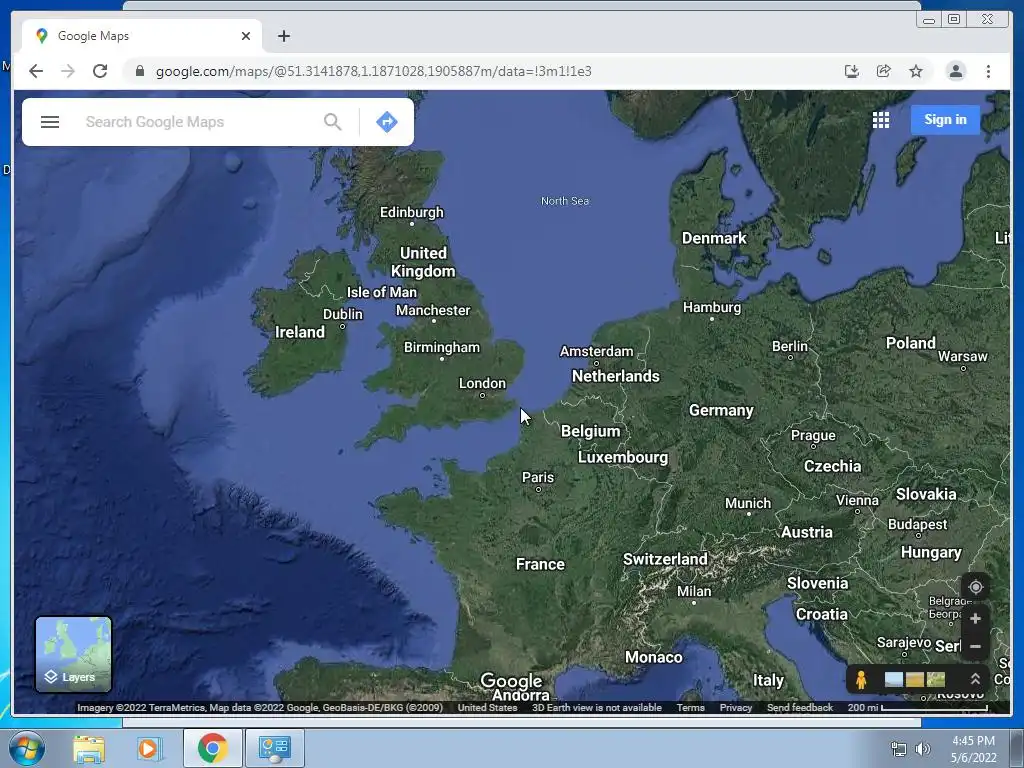The width and height of the screenshot is (1024, 768).
Task: Zoom out with the minus button
Action: coord(975,647)
